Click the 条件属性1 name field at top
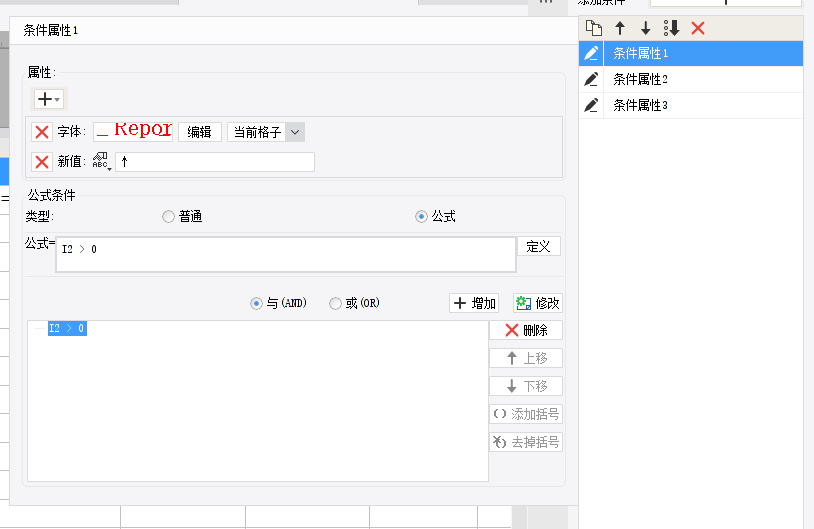The width and height of the screenshot is (814, 529). pyautogui.click(x=293, y=31)
